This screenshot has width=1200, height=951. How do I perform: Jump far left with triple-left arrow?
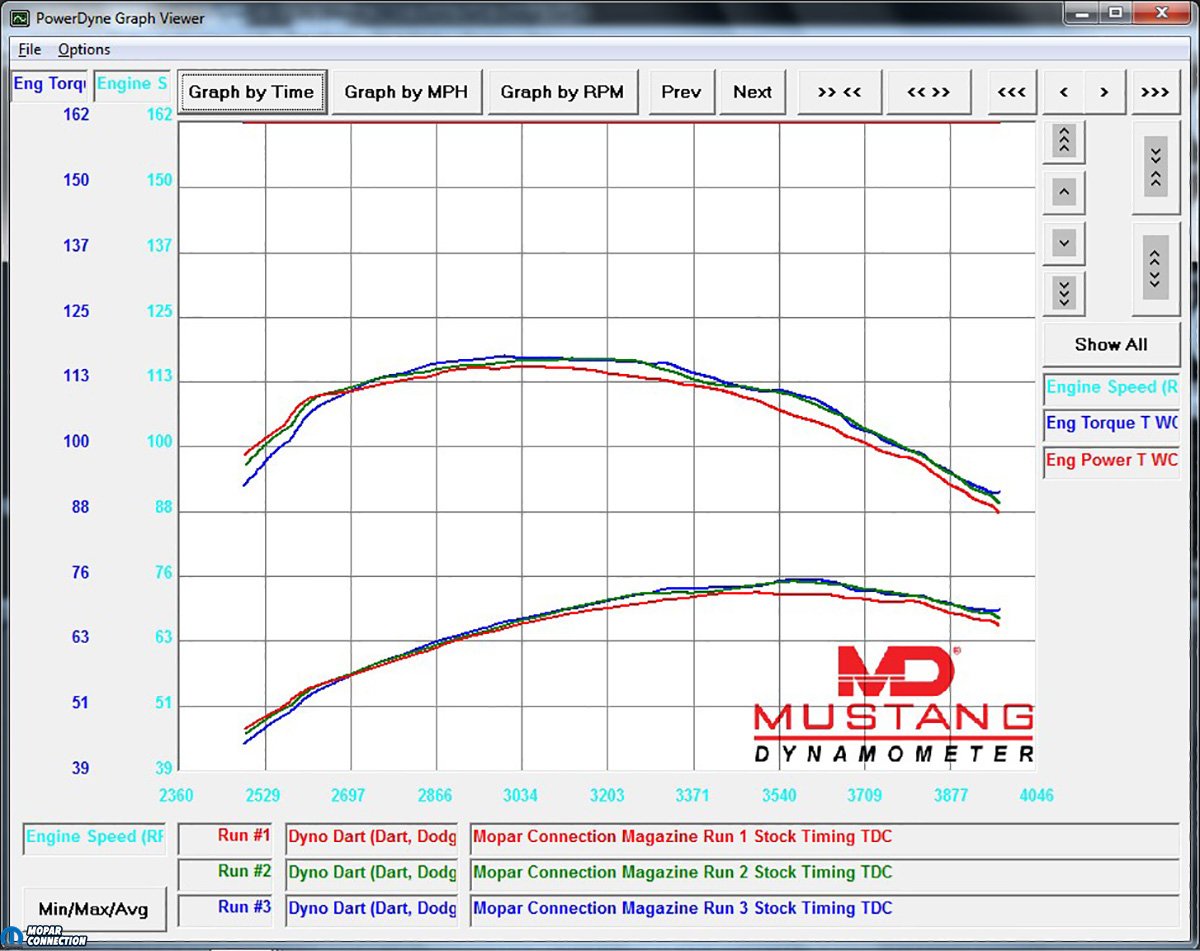point(1011,92)
